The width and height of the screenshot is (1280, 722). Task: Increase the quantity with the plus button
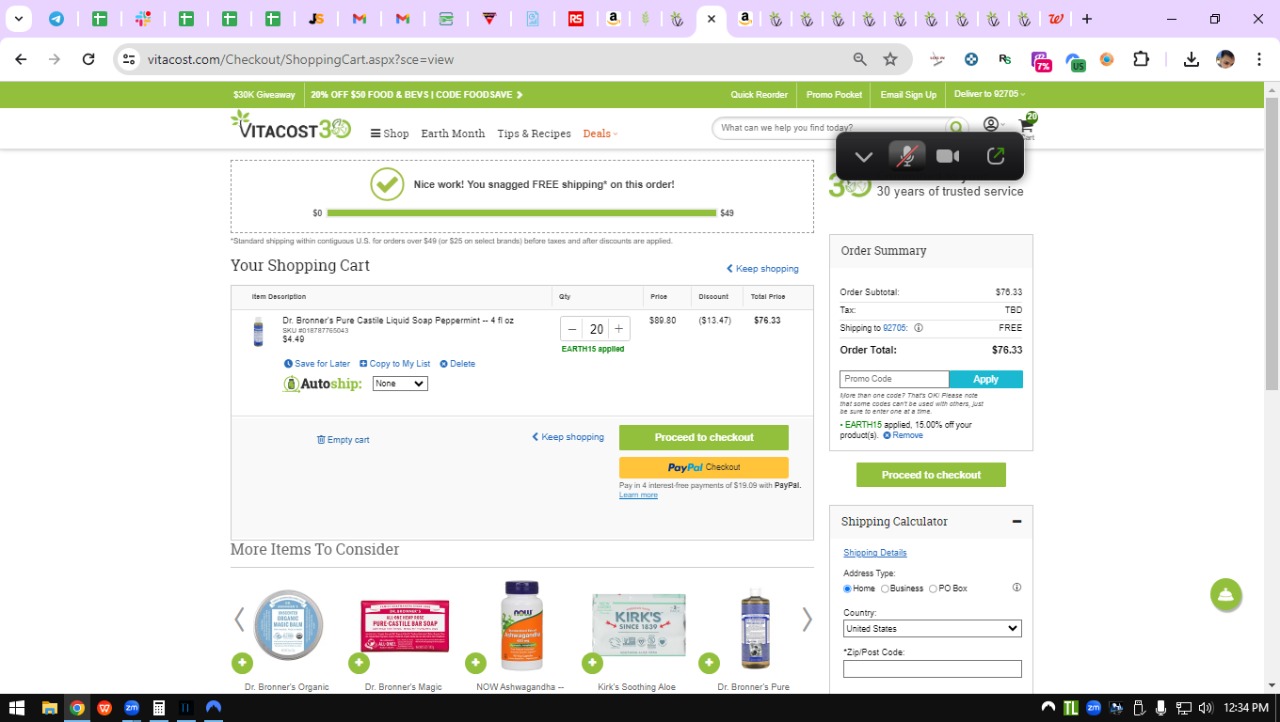[x=619, y=329]
